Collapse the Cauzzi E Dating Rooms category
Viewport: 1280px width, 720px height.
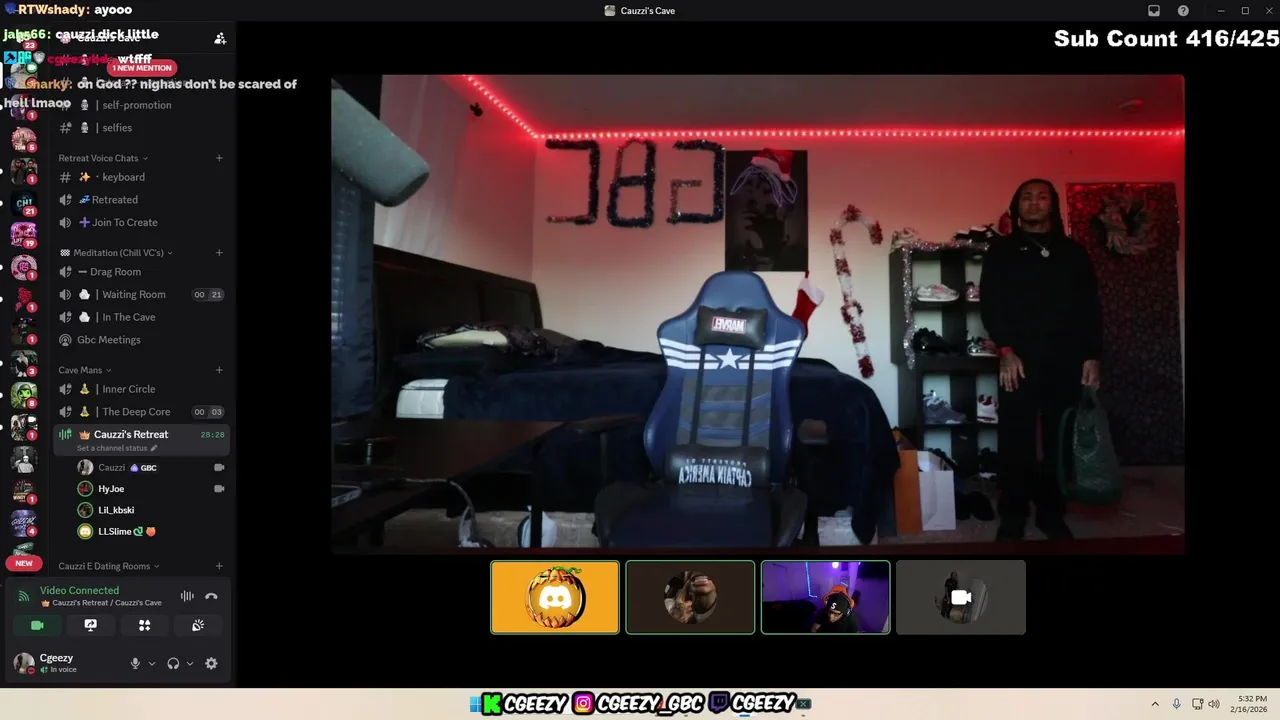click(110, 566)
